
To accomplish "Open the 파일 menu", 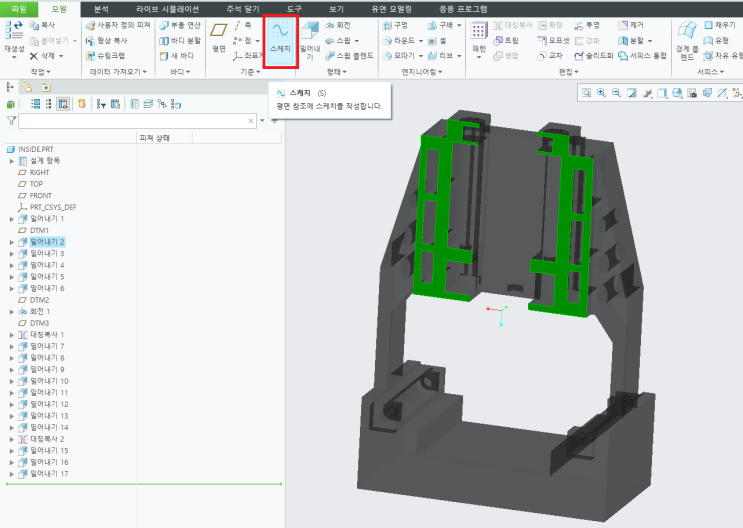I will click(19, 9).
